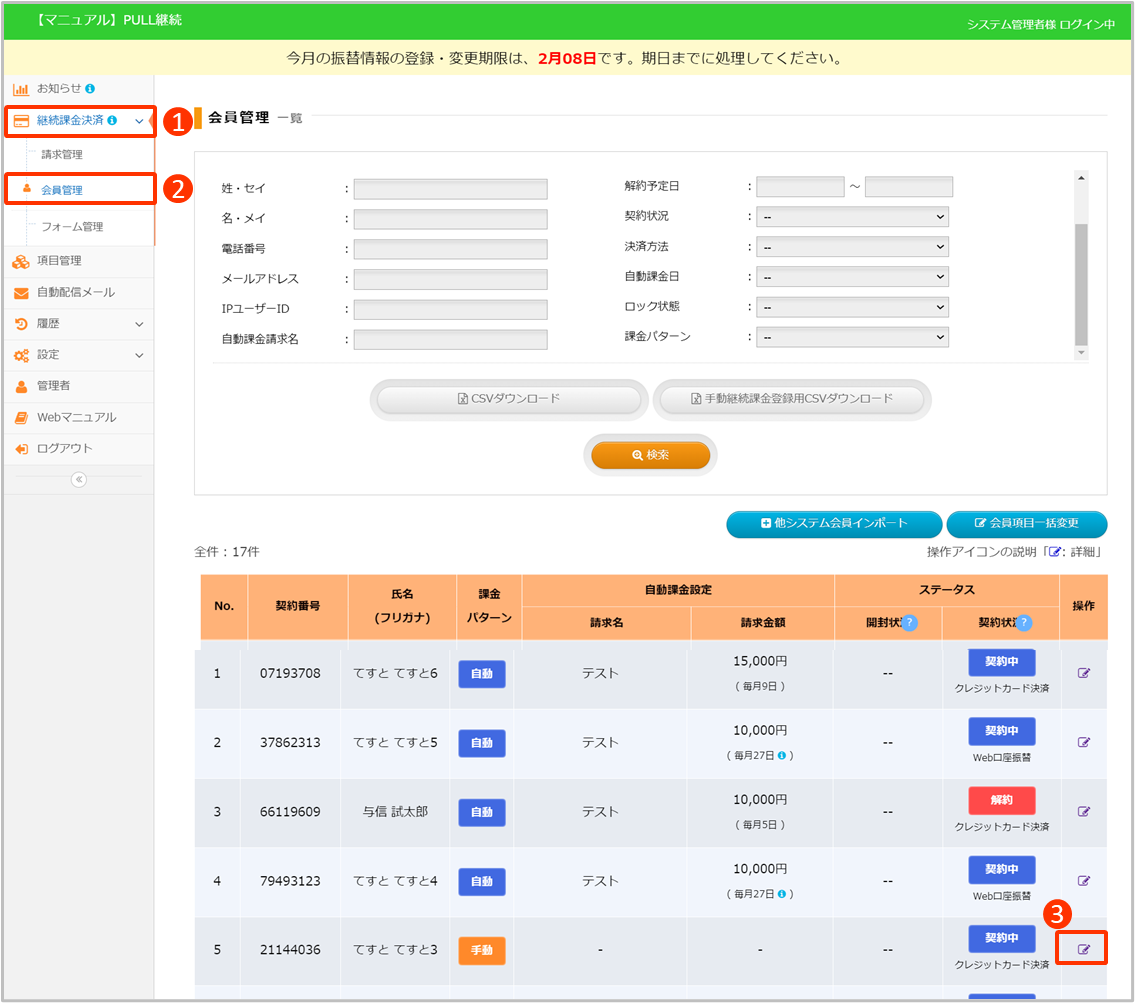
Task: Click the CSVダウンロード button
Action: pyautogui.click(x=509, y=399)
